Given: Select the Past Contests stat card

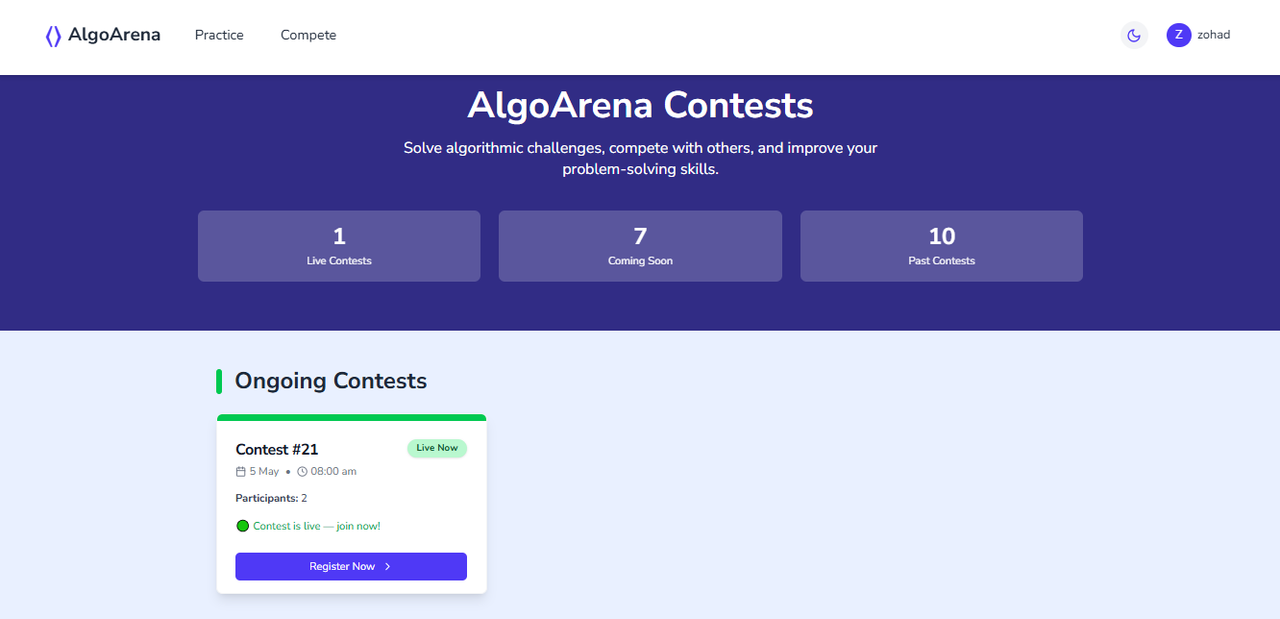Looking at the screenshot, I should coord(941,246).
